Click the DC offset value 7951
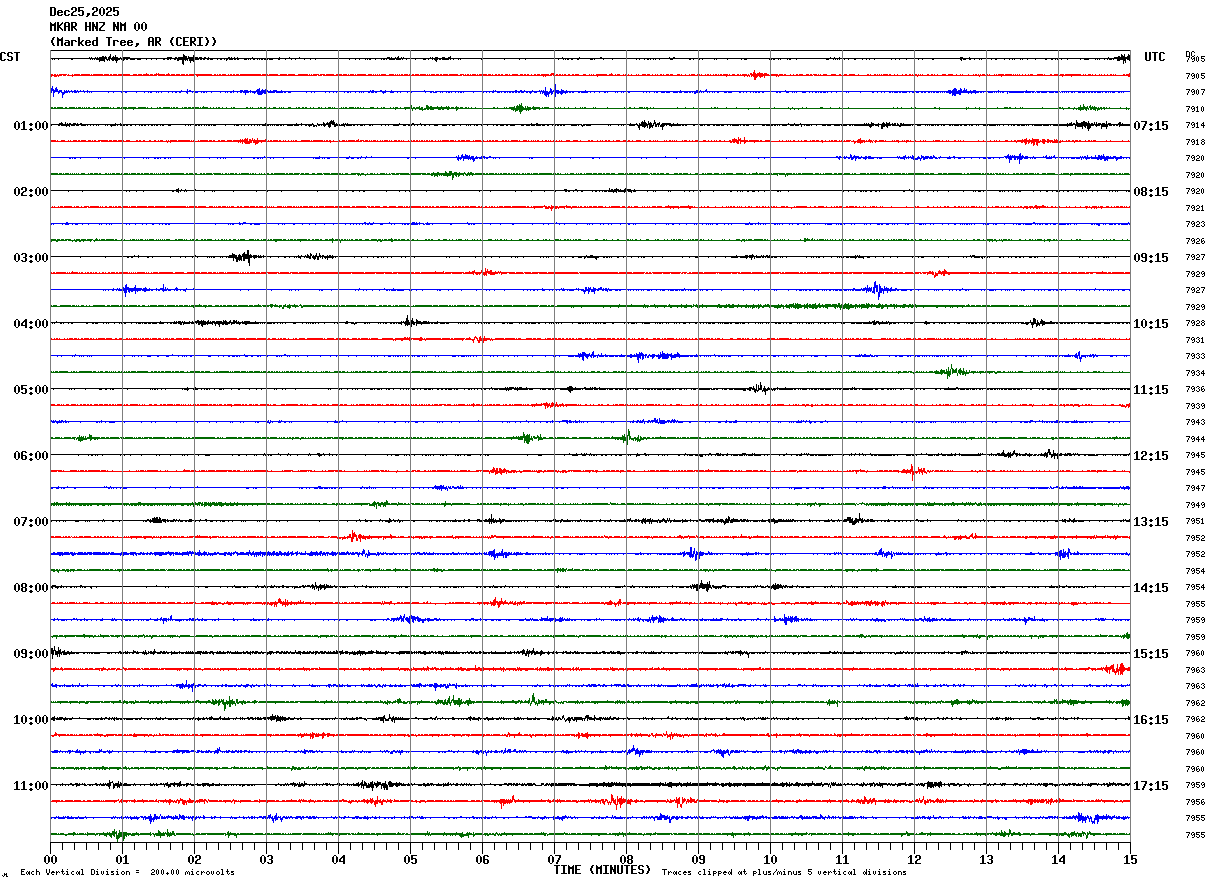The width and height of the screenshot is (1210, 886). tap(1195, 522)
